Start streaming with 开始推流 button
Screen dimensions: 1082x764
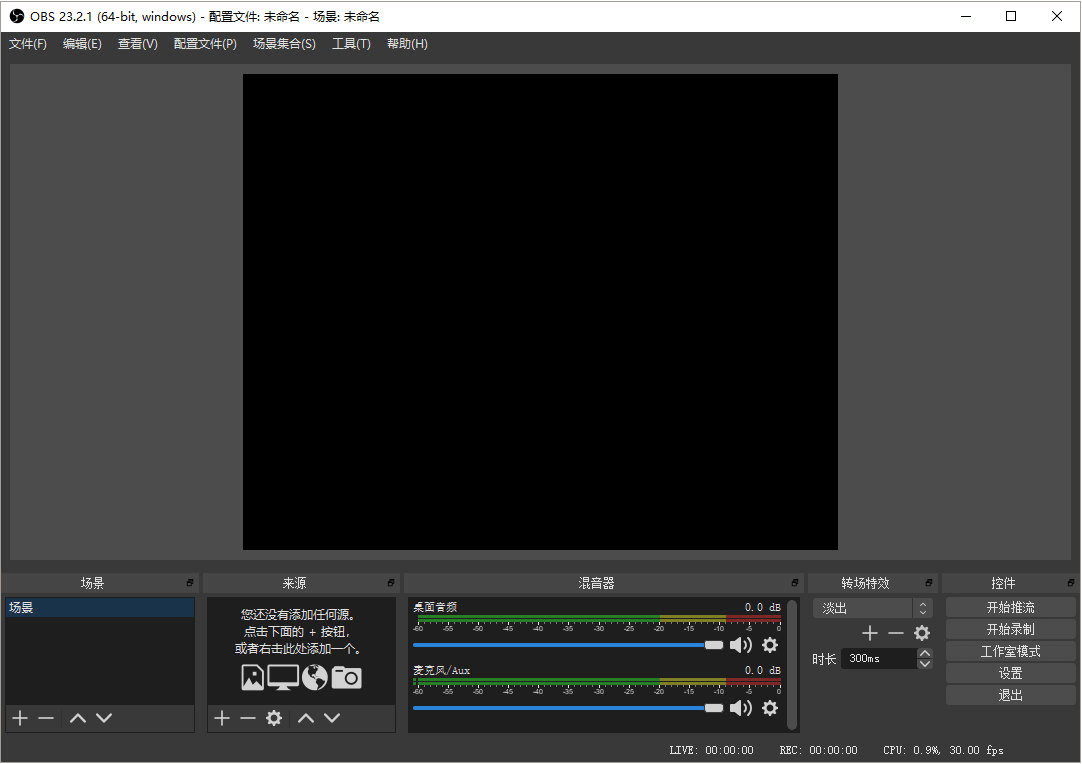[x=1010, y=606]
